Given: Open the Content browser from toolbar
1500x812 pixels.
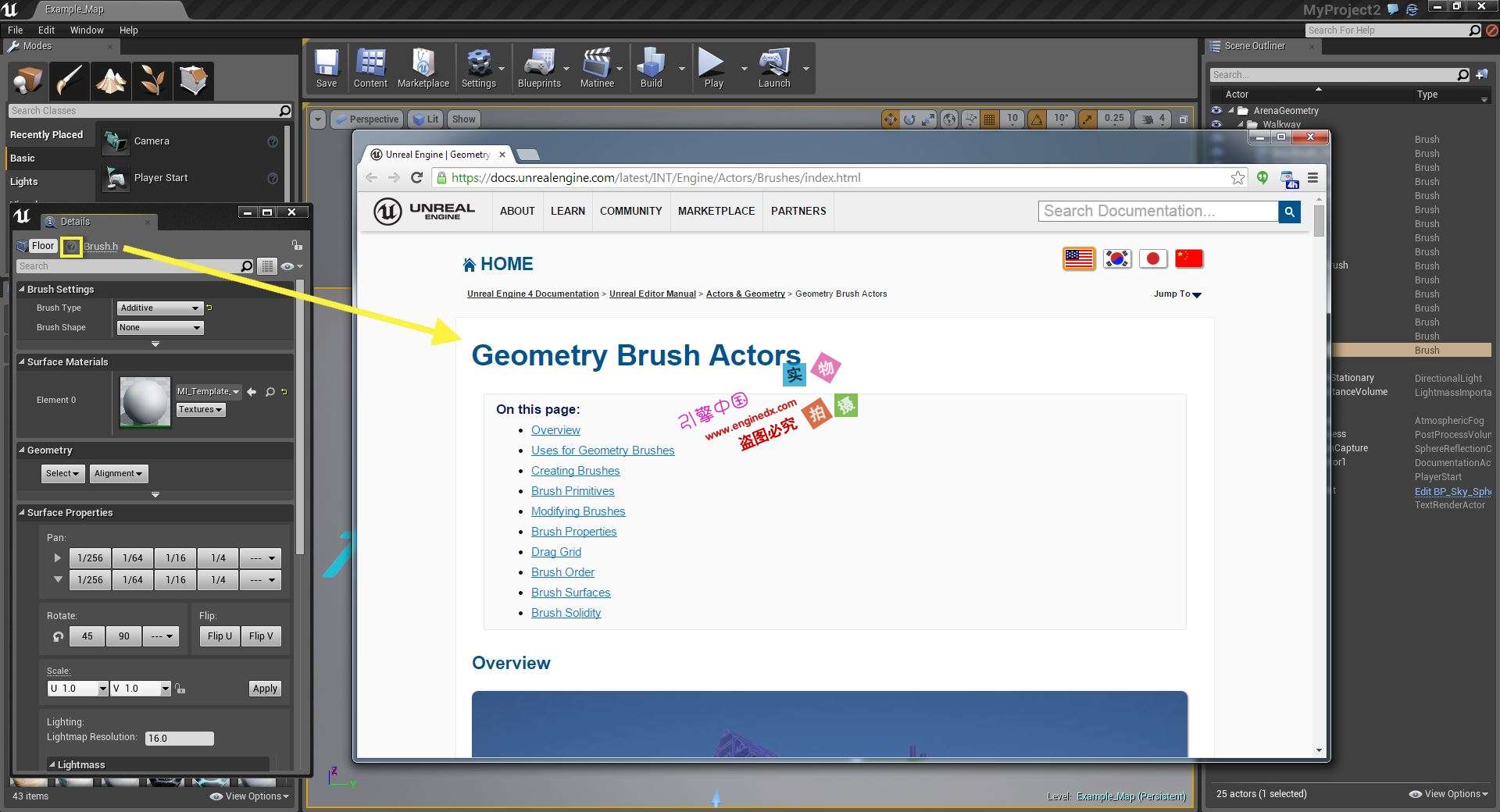Looking at the screenshot, I should pos(370,68).
